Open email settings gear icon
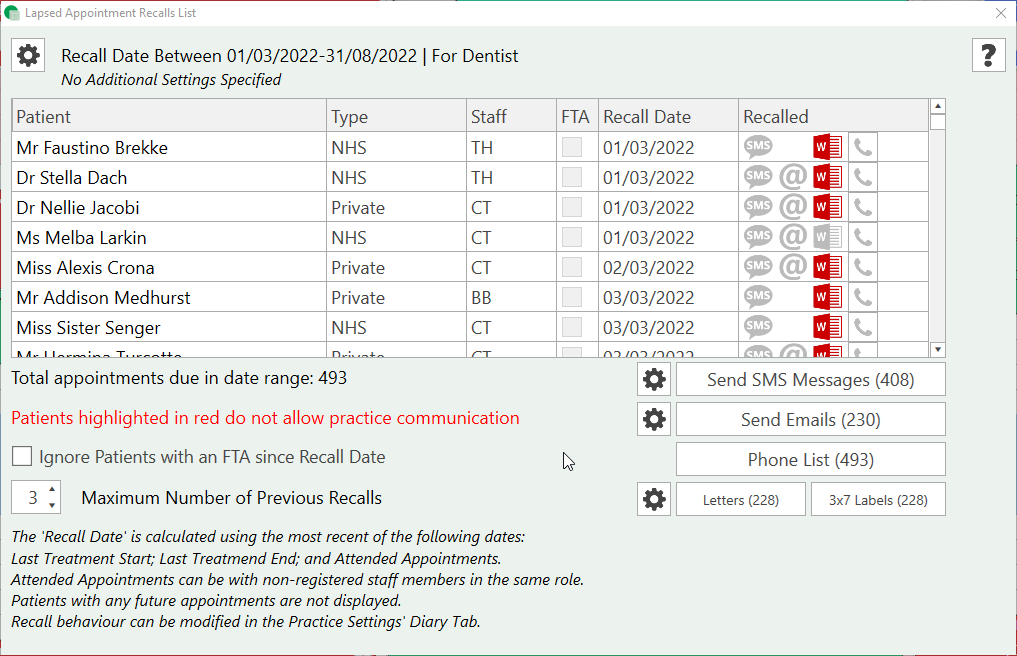Screen dimensions: 1017x656 (654, 420)
